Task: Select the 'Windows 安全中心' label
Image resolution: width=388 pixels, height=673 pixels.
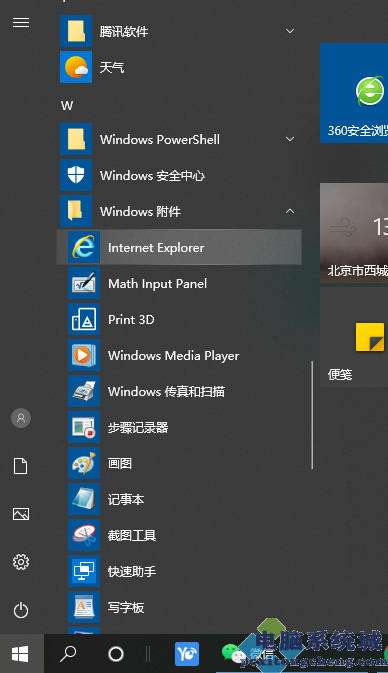Action: click(152, 176)
